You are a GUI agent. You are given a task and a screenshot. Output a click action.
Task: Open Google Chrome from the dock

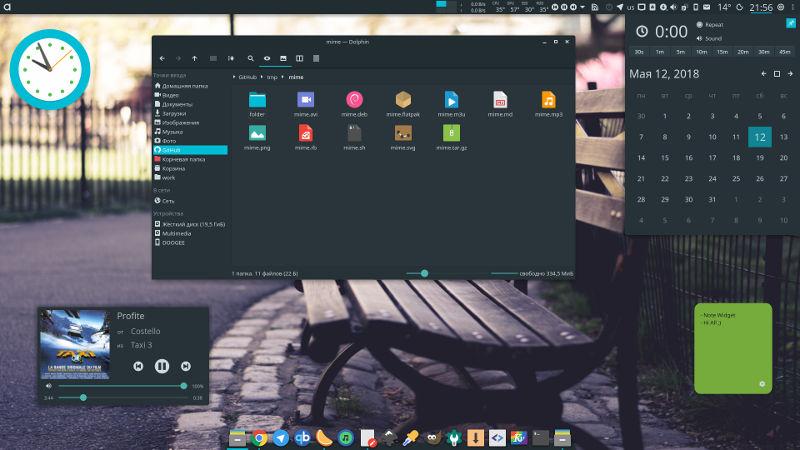click(x=259, y=437)
